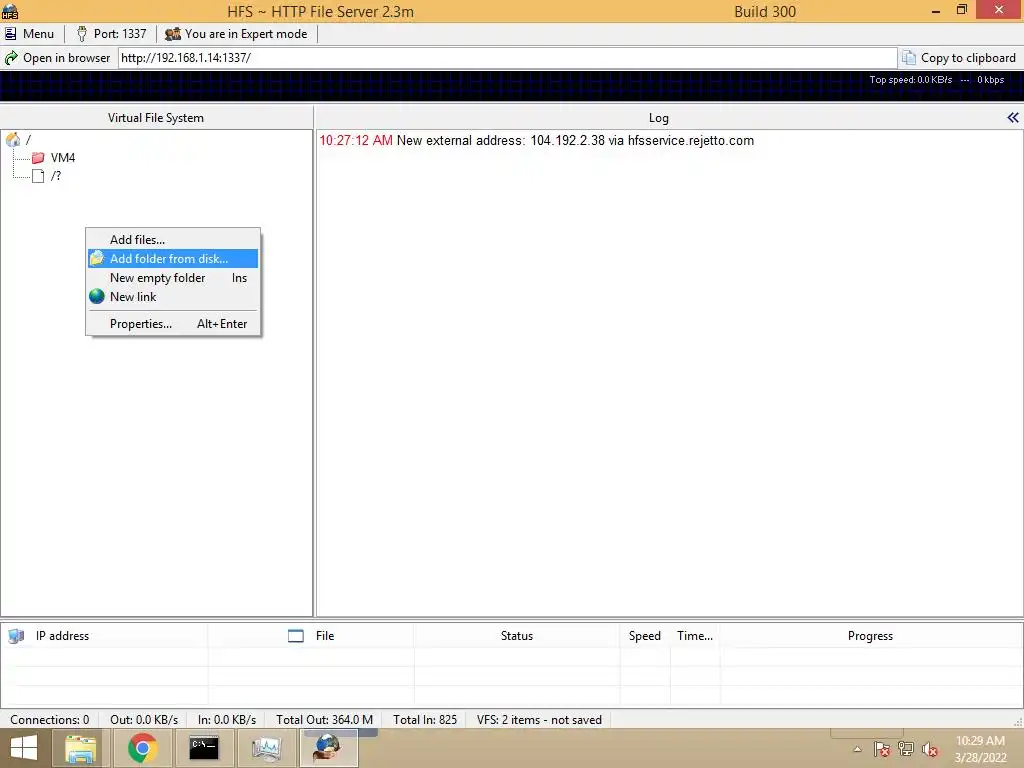
Task: Show hidden tray icons arrow
Action: point(857,749)
